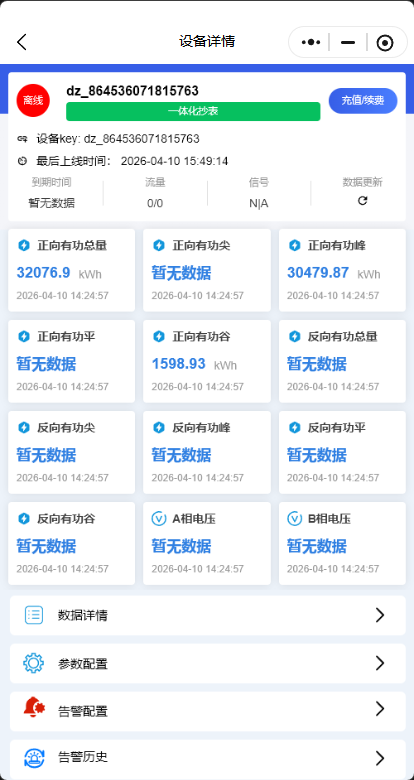The width and height of the screenshot is (414, 780).
Task: Click the 到期时间 label
Action: click(x=51, y=182)
